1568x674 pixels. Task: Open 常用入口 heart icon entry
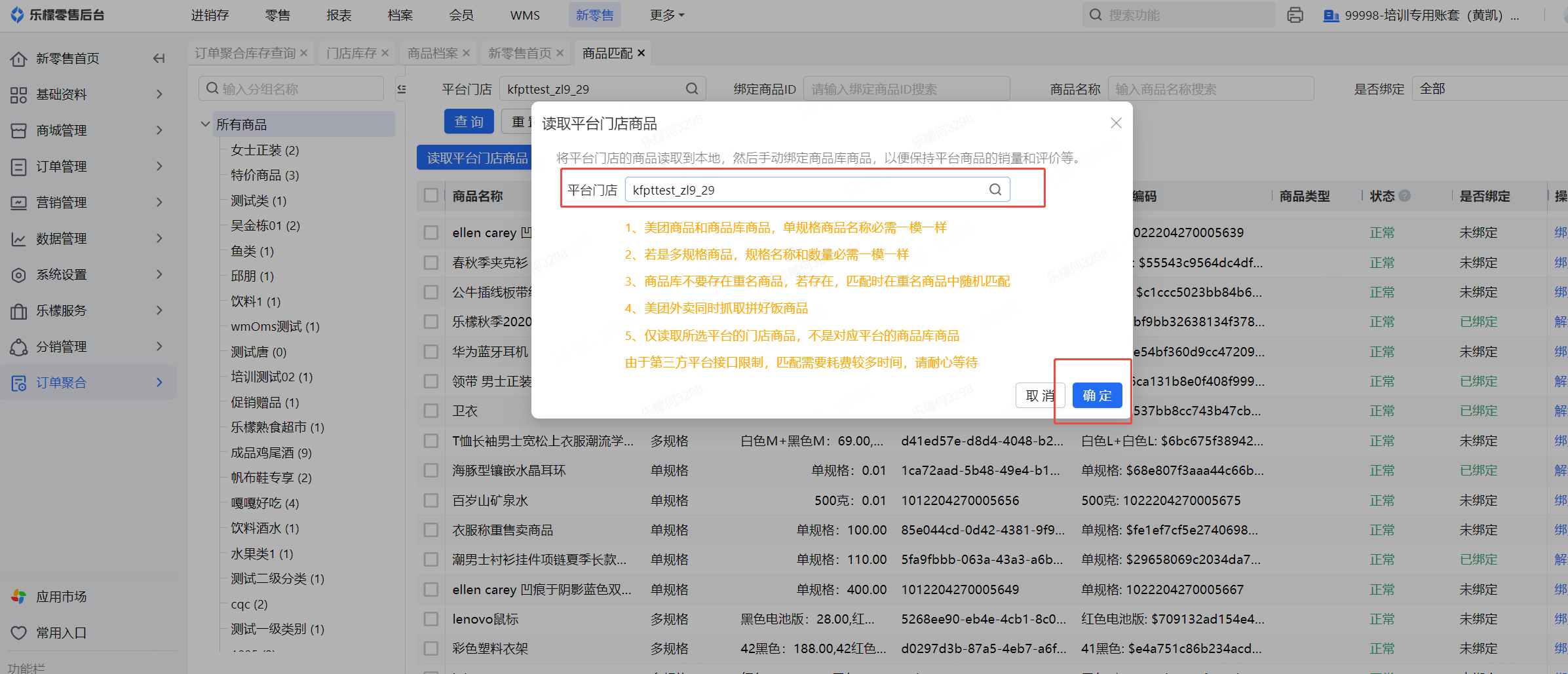click(x=19, y=633)
